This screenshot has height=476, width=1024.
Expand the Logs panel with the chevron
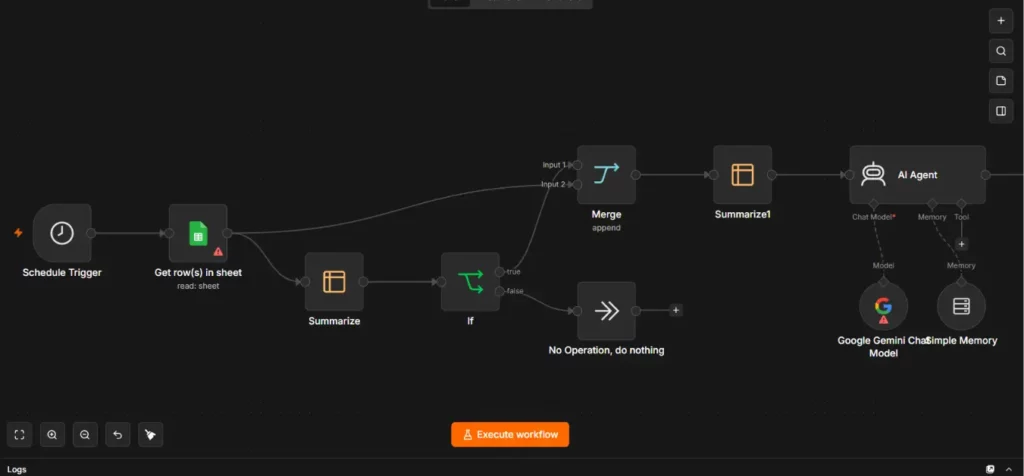tap(1009, 469)
